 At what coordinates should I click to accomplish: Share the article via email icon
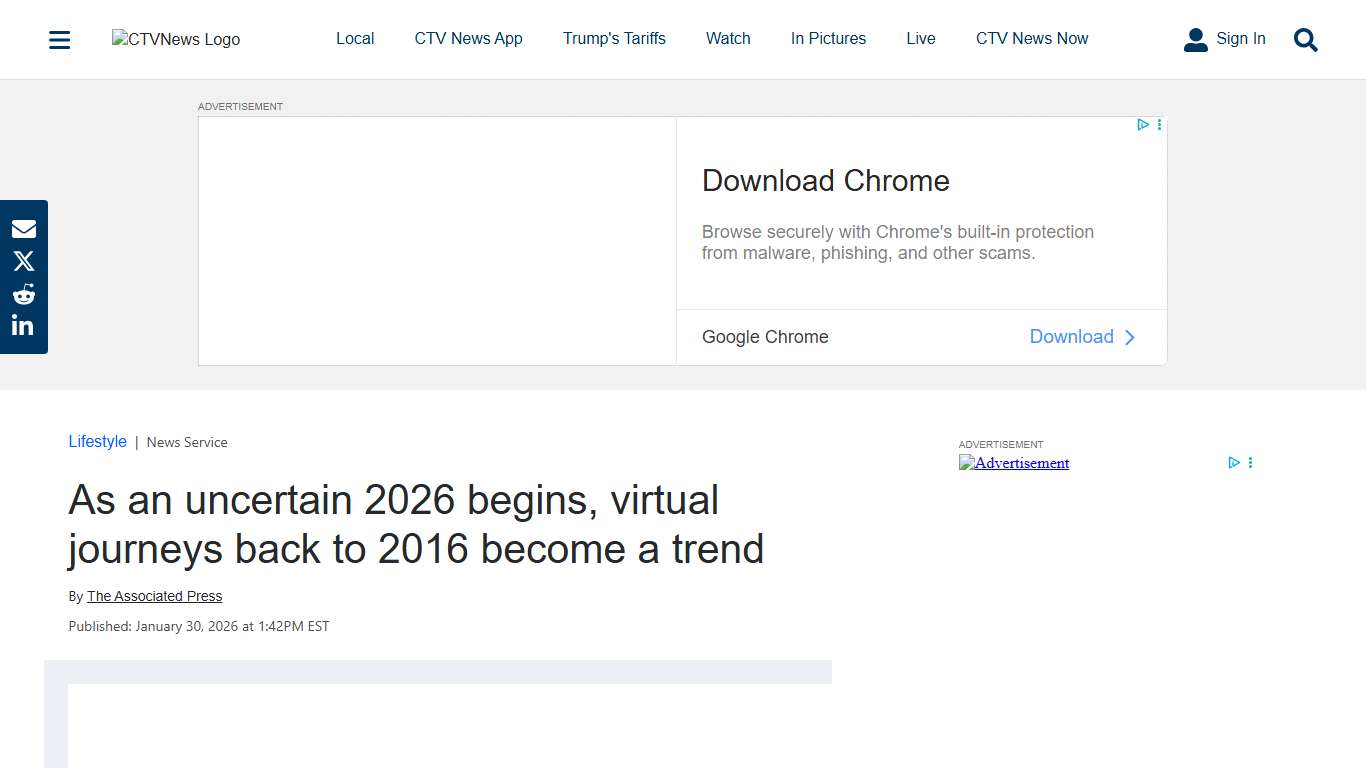(23, 228)
